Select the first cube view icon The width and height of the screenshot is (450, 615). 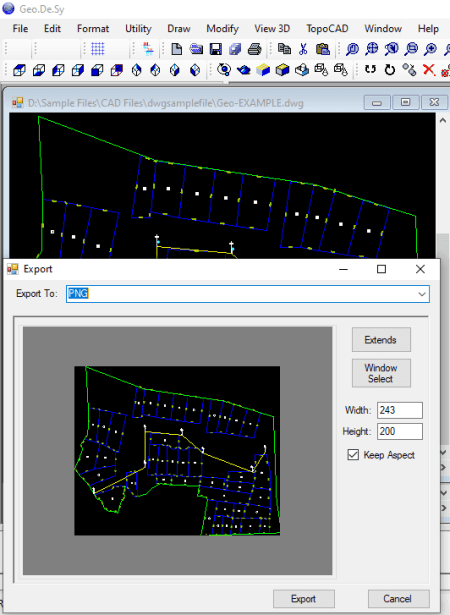coord(19,70)
